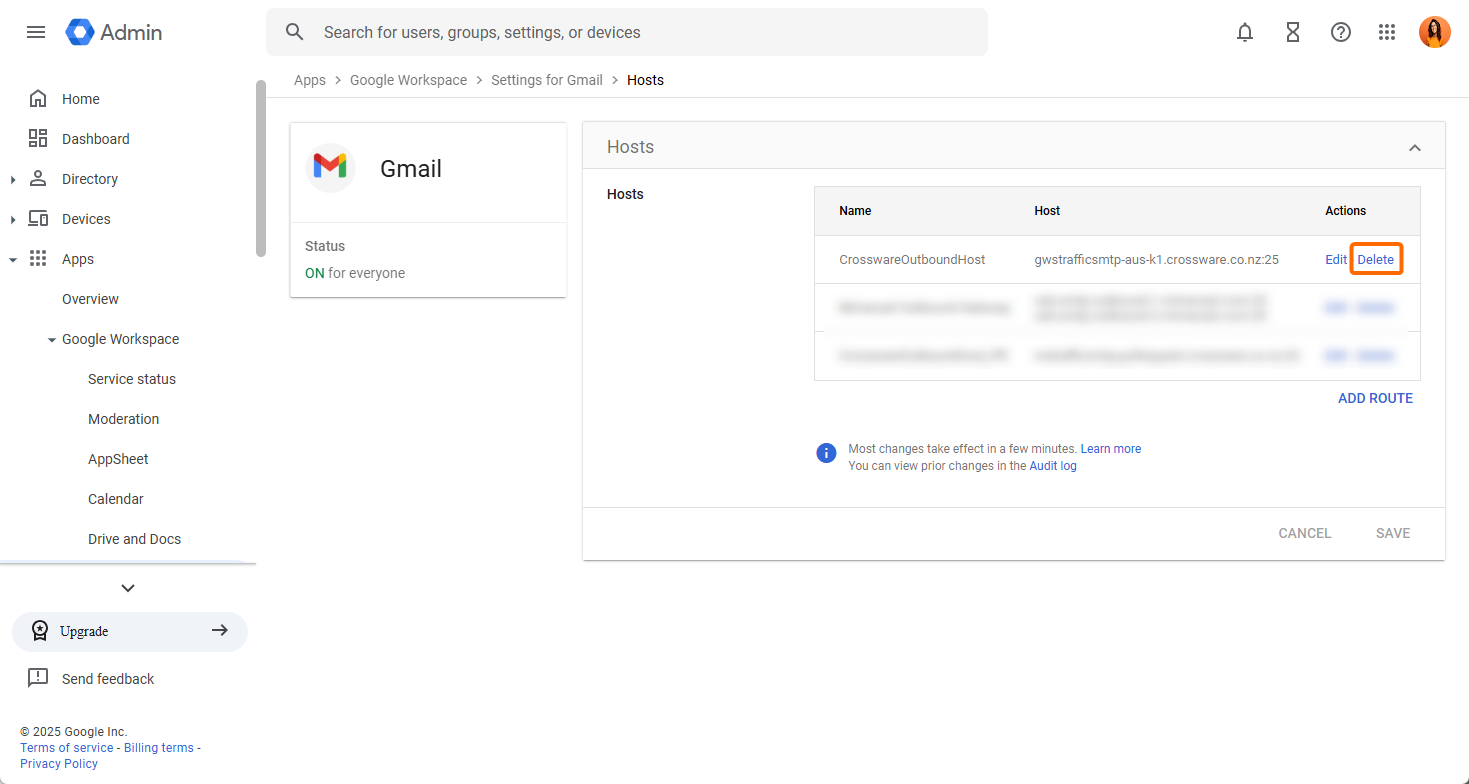This screenshot has height=784, width=1469.
Task: Click the ADD ROUTE button
Action: (x=1375, y=398)
